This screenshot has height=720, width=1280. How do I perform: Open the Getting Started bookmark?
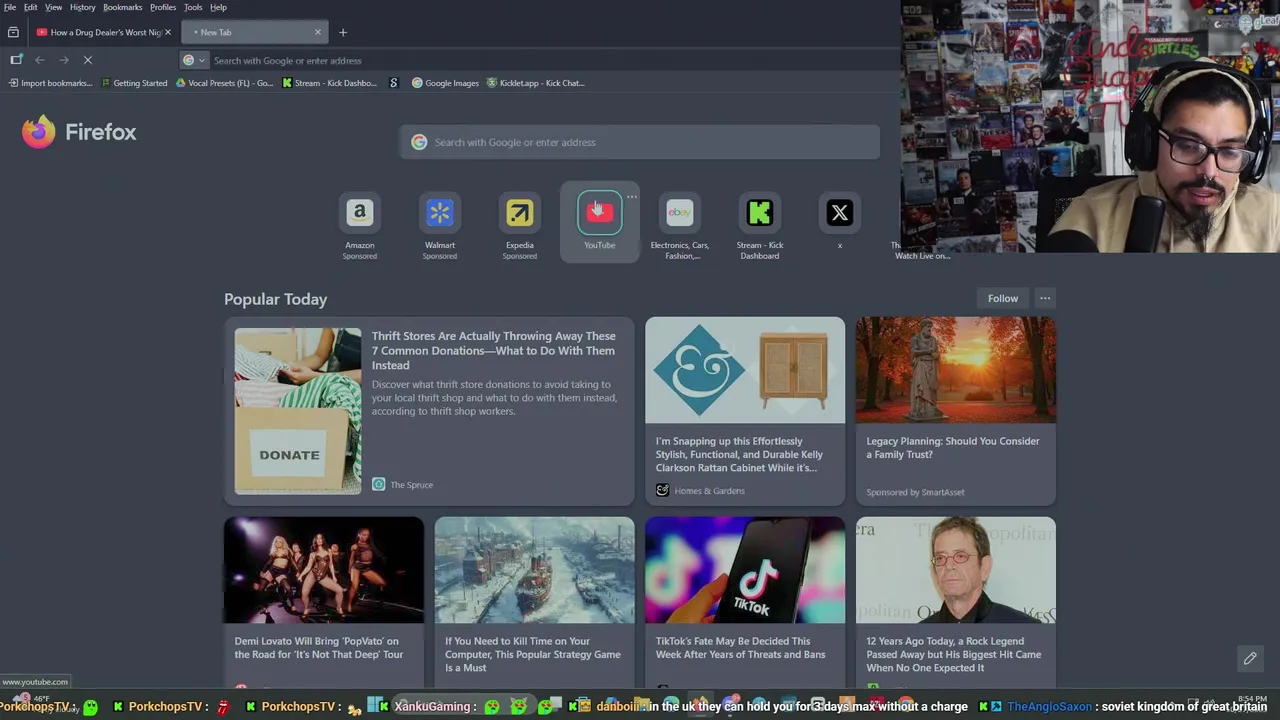click(x=134, y=83)
